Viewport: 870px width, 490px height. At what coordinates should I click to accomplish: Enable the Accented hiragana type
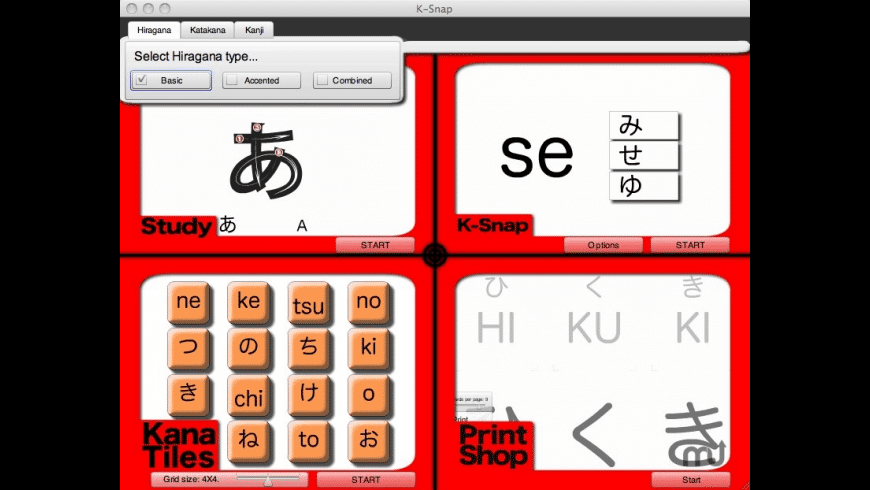coord(261,80)
